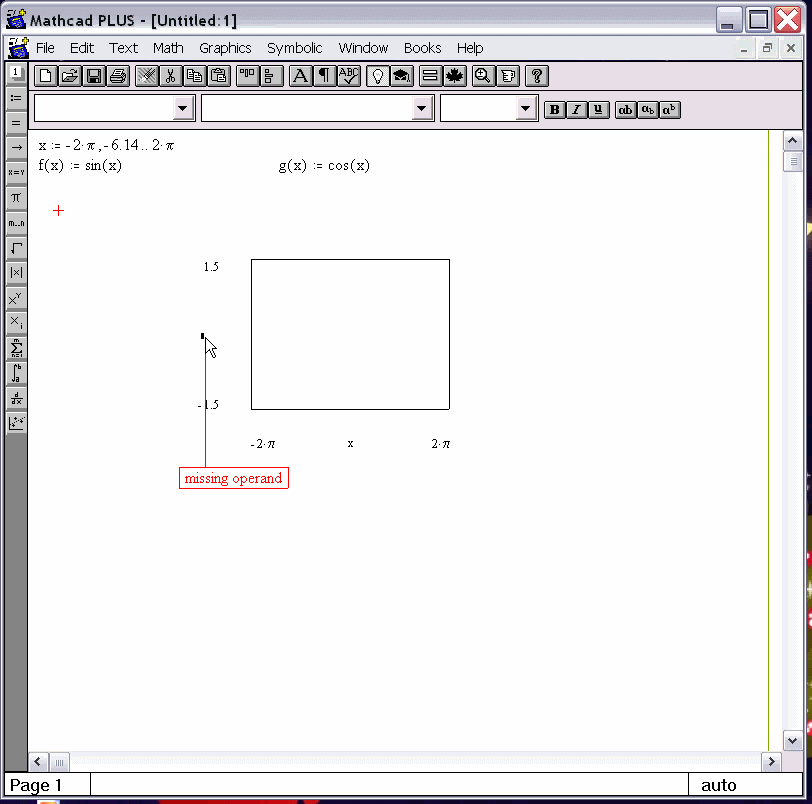Click the summation operator palette button
This screenshot has width=812, height=804.
point(16,348)
